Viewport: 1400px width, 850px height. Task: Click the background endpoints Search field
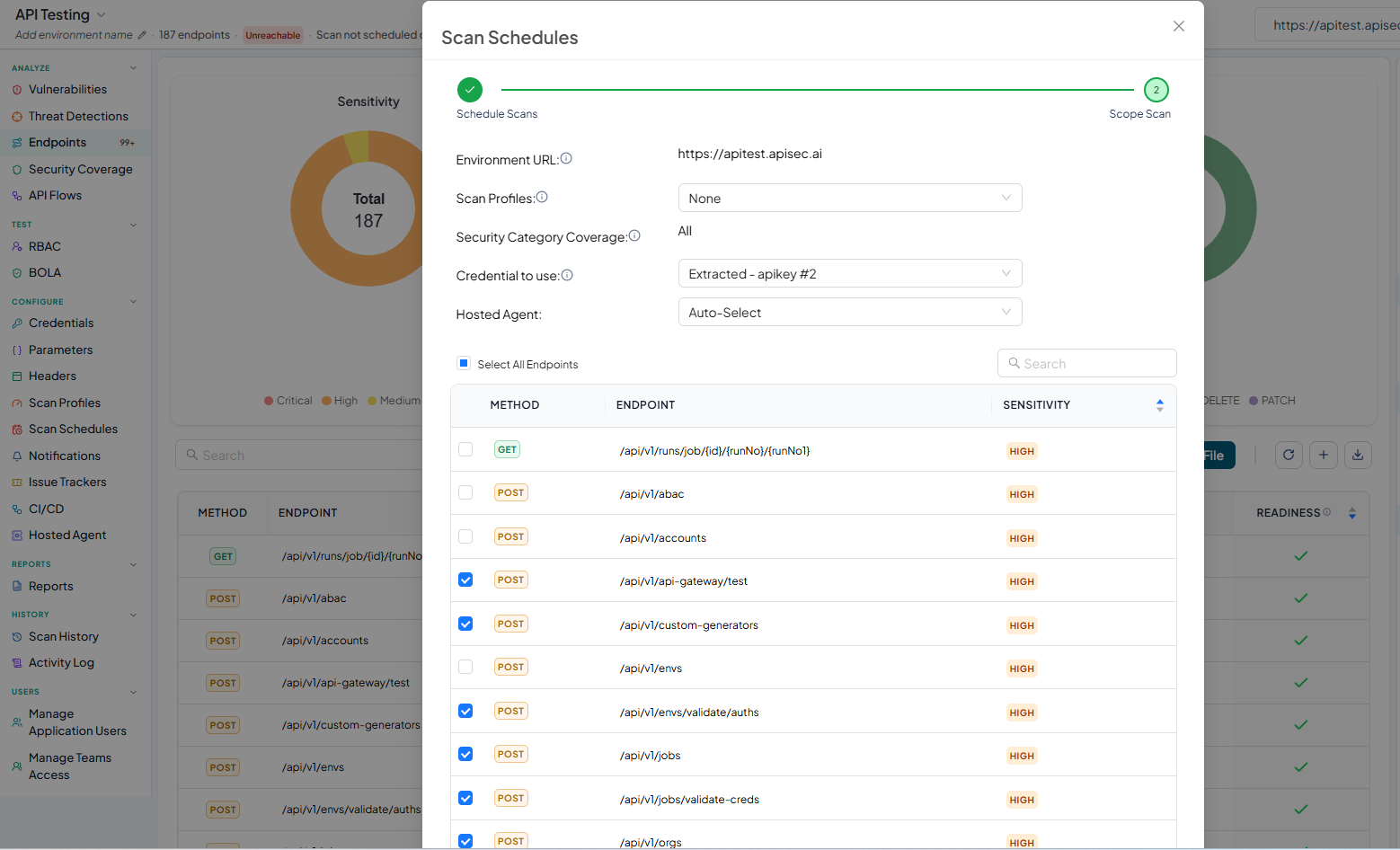(x=299, y=455)
